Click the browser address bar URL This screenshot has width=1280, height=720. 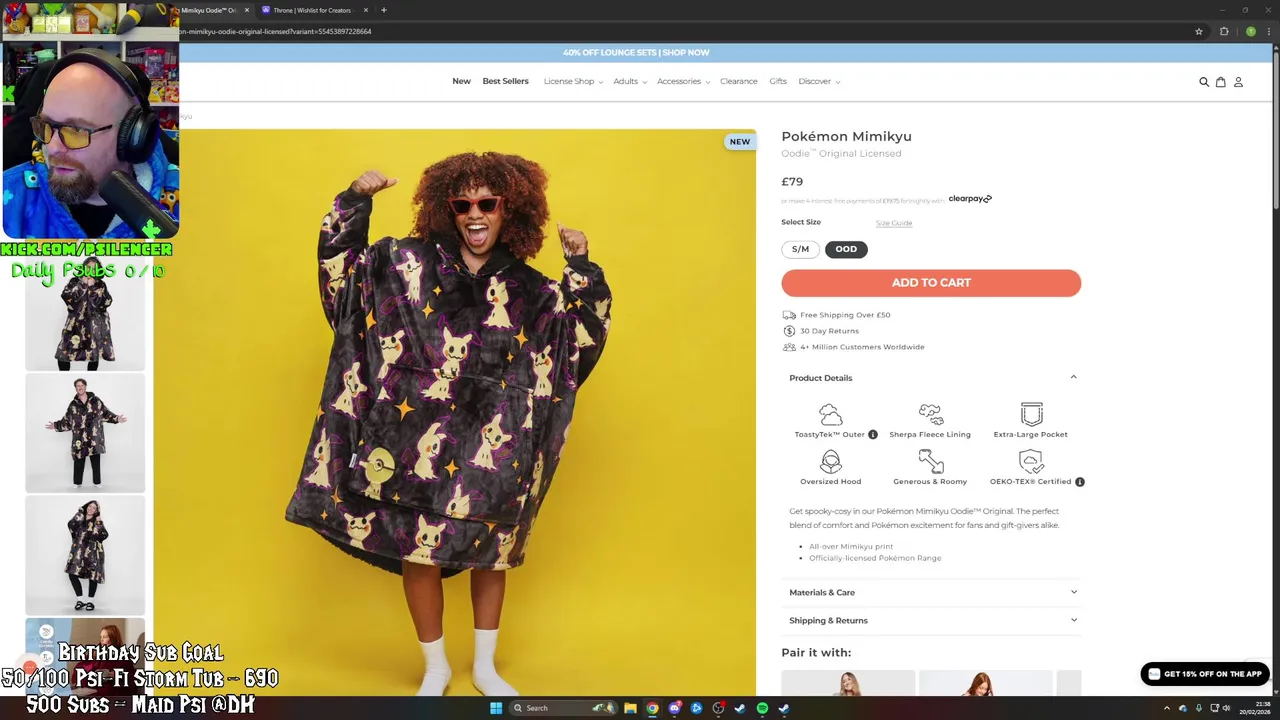(x=275, y=31)
